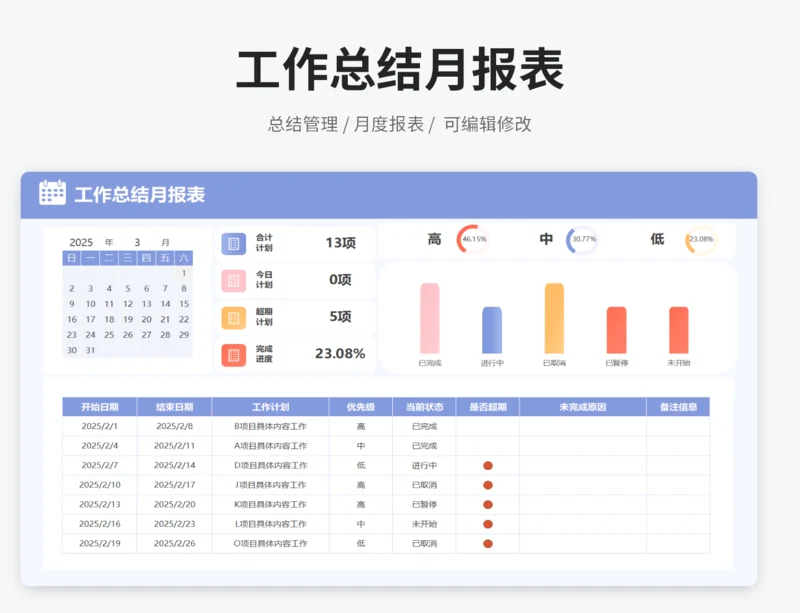
Task: Click the pink 已完成 bar in chart
Action: coord(430,318)
